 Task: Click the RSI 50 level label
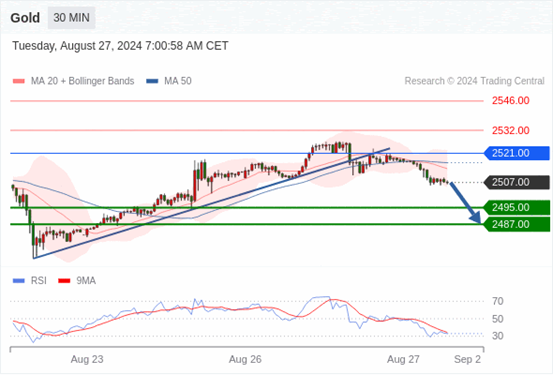tap(498, 319)
